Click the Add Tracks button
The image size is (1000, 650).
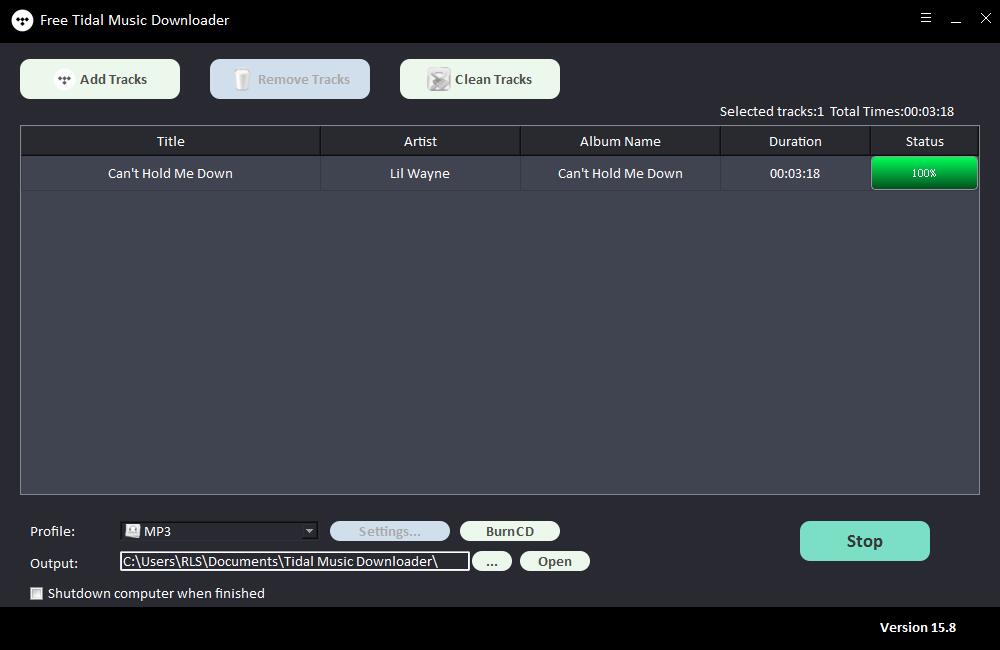pos(100,79)
